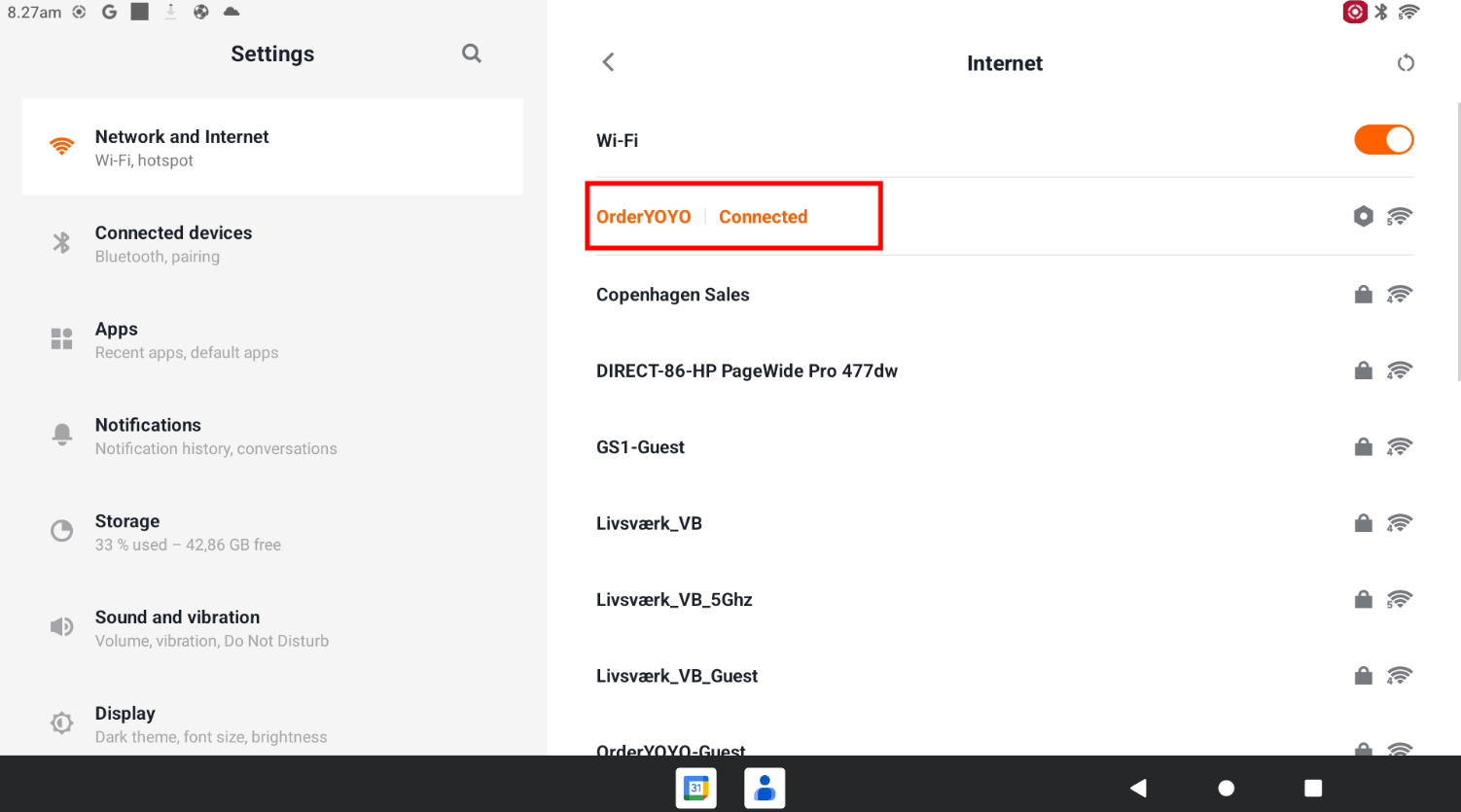Connect to Copenhagen Sales network

[1004, 295]
